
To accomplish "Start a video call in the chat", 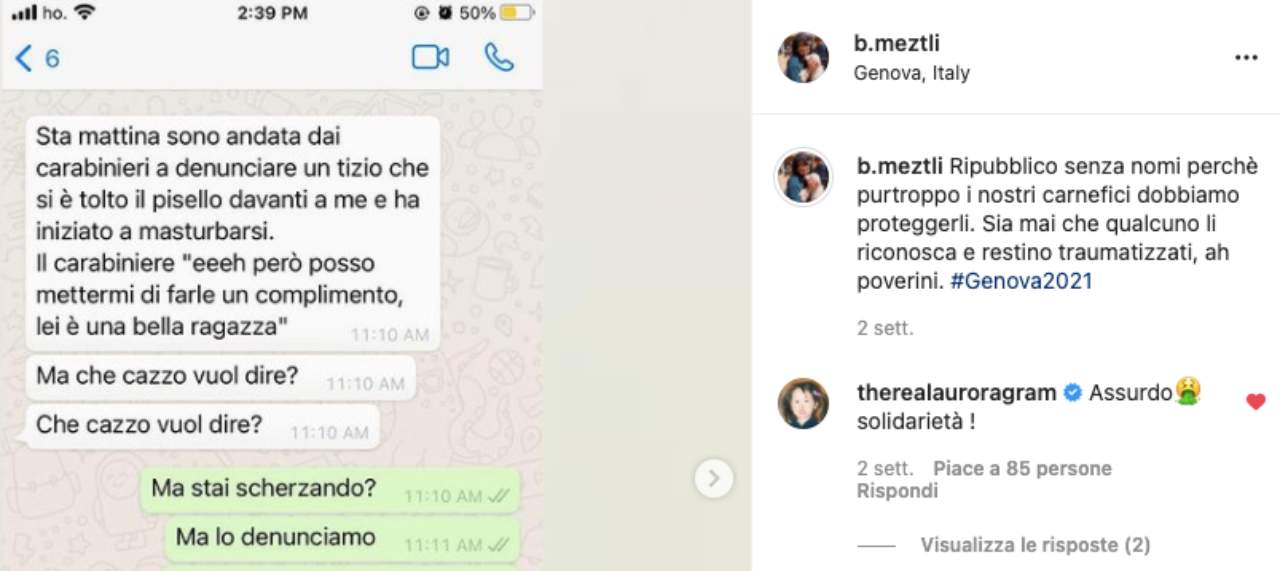I will [x=430, y=58].
